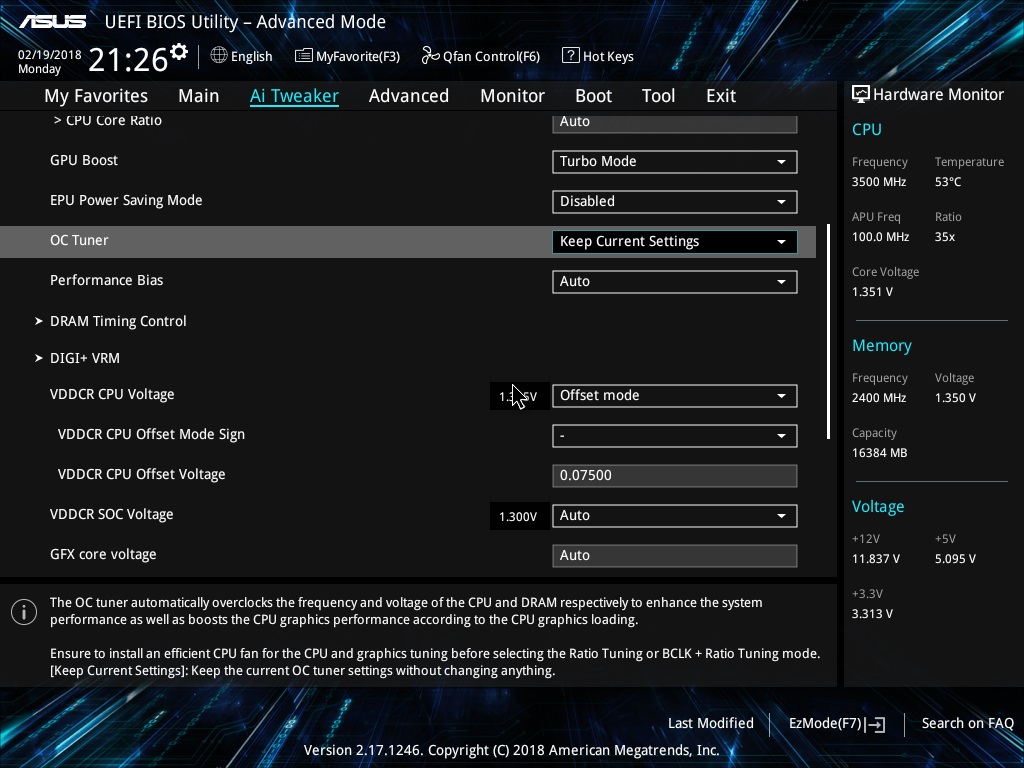
Task: Click the GFX core voltage field
Action: click(x=675, y=556)
